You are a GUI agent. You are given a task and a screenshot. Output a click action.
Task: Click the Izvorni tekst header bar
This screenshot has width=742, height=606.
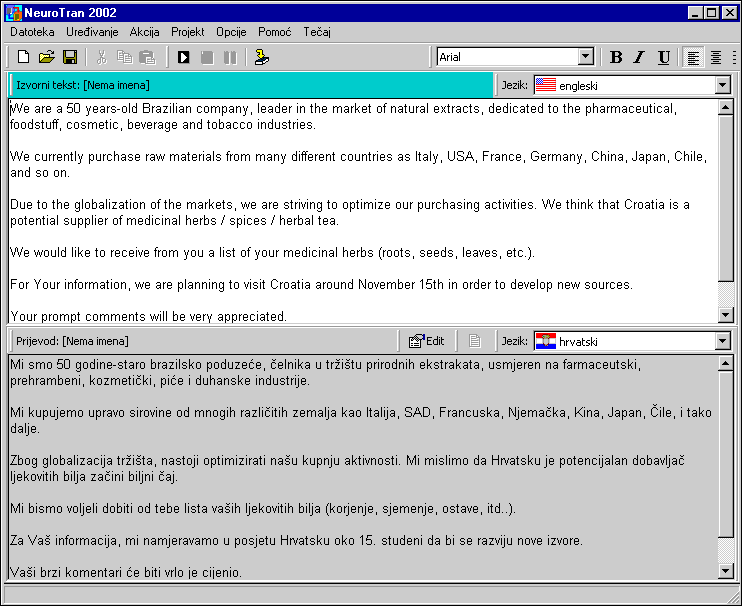(251, 85)
